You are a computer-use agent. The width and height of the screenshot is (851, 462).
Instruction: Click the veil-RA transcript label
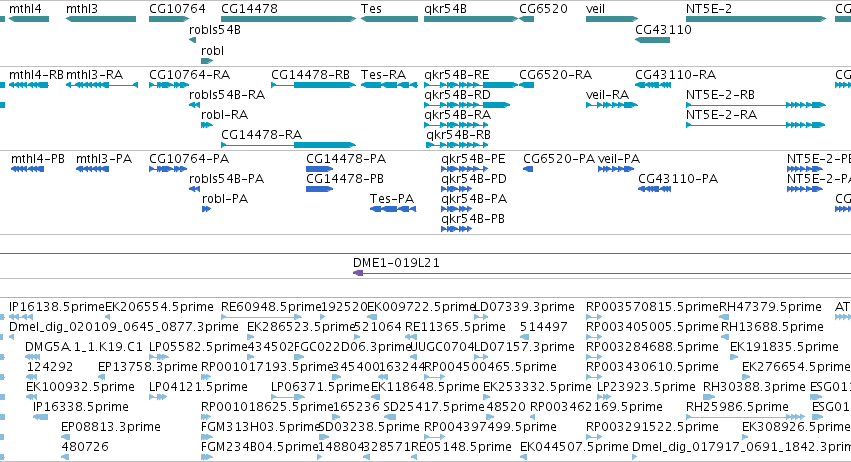click(x=607, y=95)
